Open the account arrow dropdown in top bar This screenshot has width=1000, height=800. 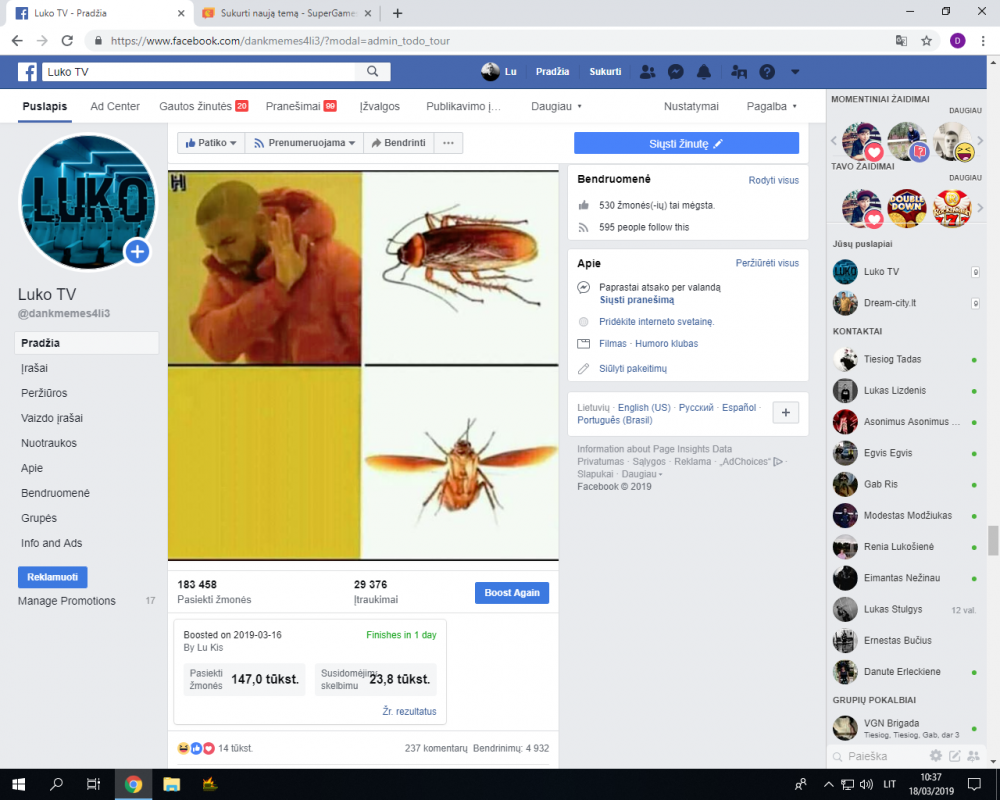coord(795,72)
